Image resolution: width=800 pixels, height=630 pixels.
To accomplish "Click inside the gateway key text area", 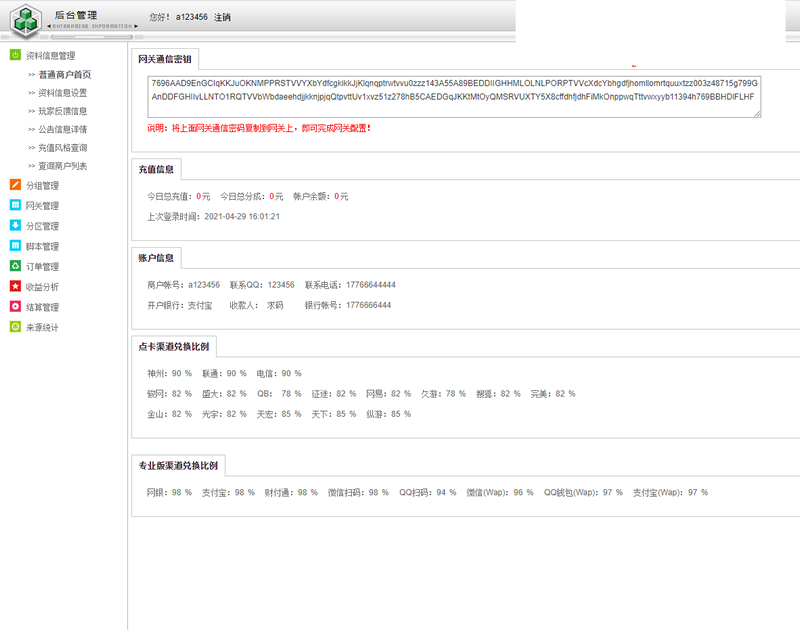I will 450,96.
